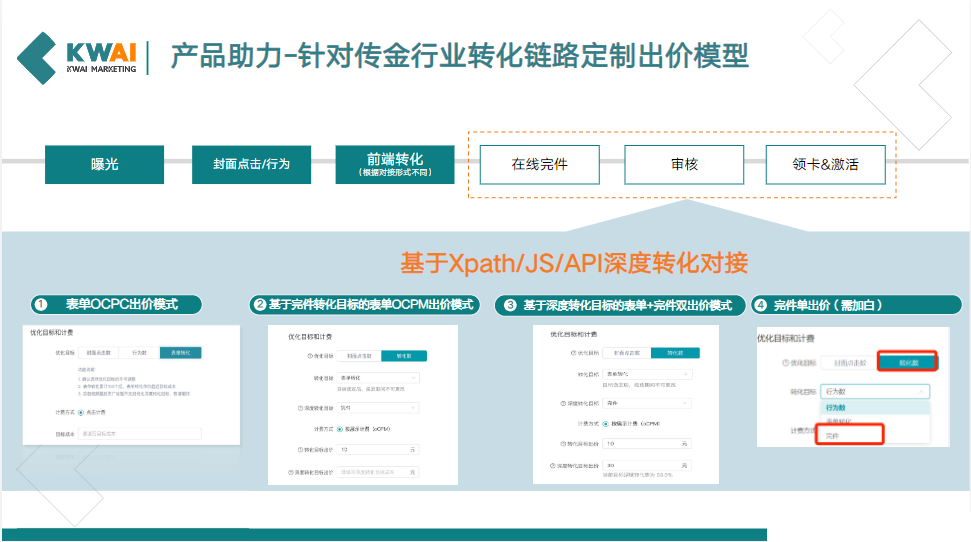Collapse the 行为数 dropdown in panel 4
Image resolution: width=971 pixels, height=542 pixels.
[876, 392]
